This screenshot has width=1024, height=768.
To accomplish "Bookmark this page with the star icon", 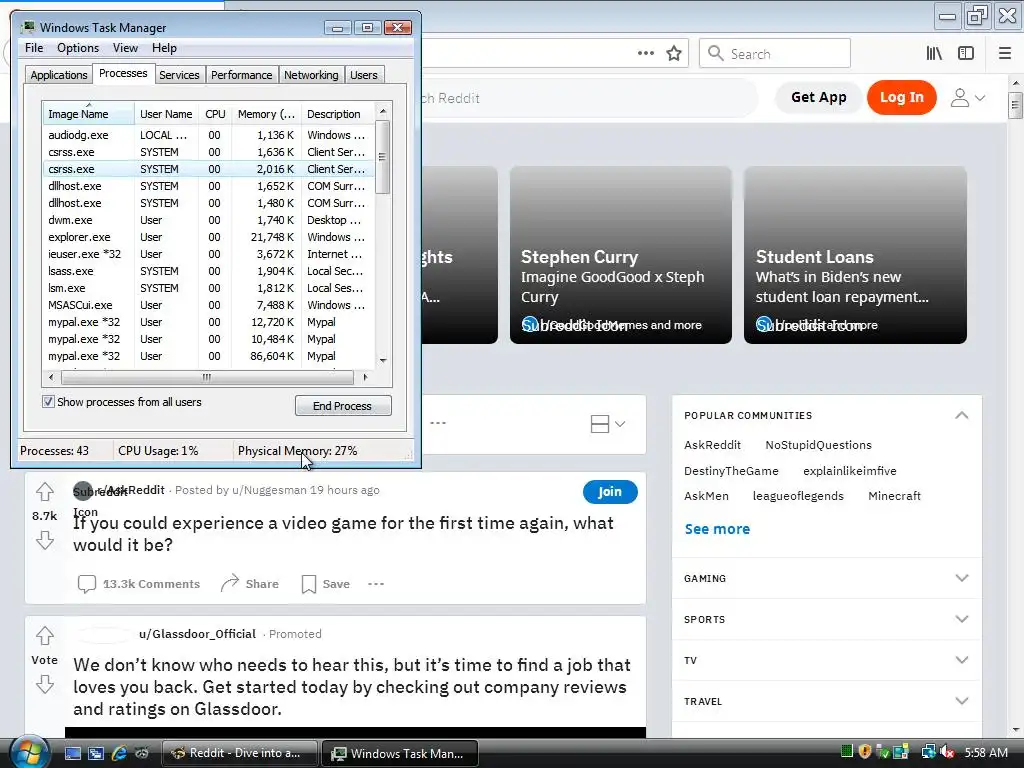I will [674, 54].
